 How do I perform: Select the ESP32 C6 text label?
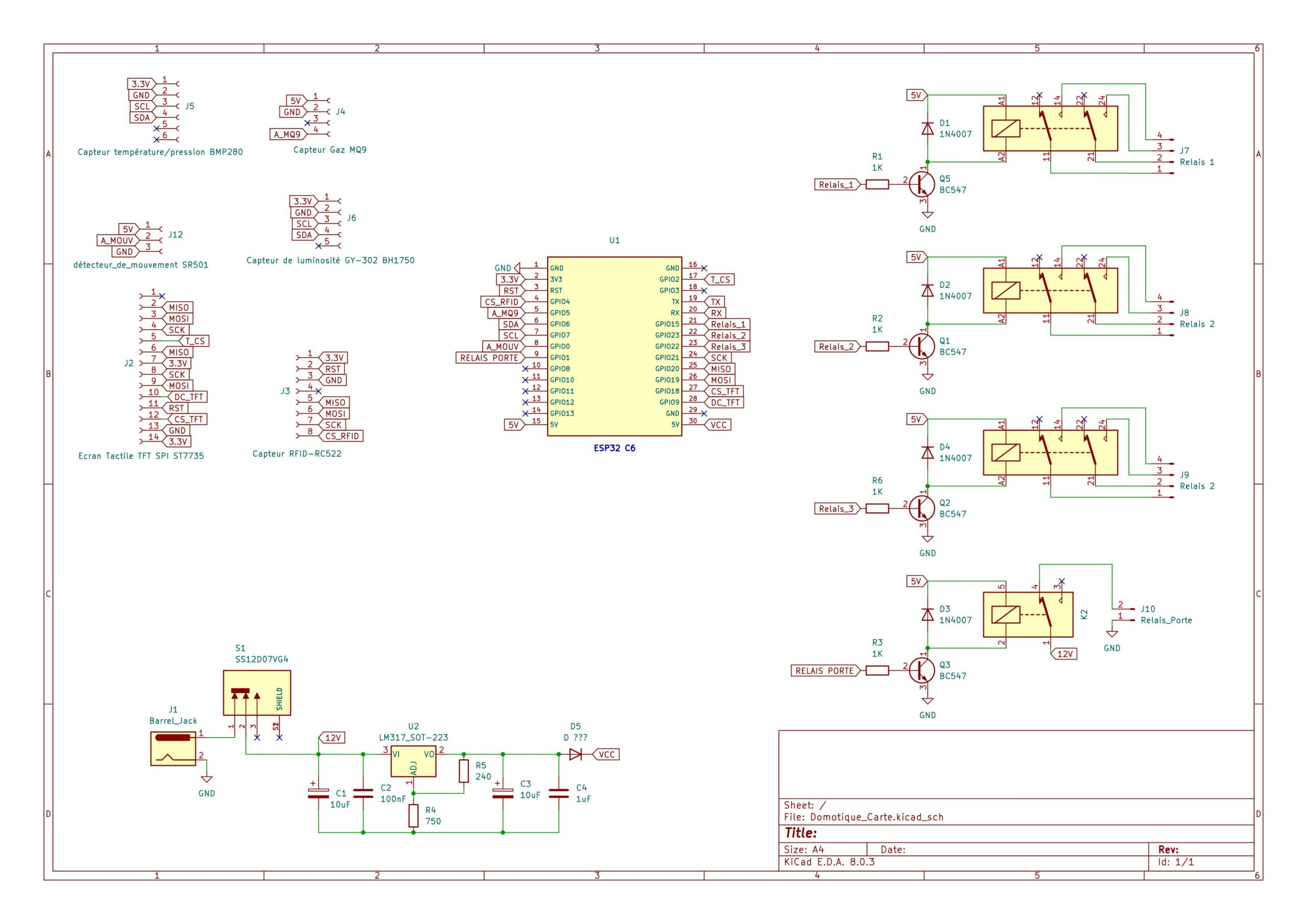tap(614, 448)
